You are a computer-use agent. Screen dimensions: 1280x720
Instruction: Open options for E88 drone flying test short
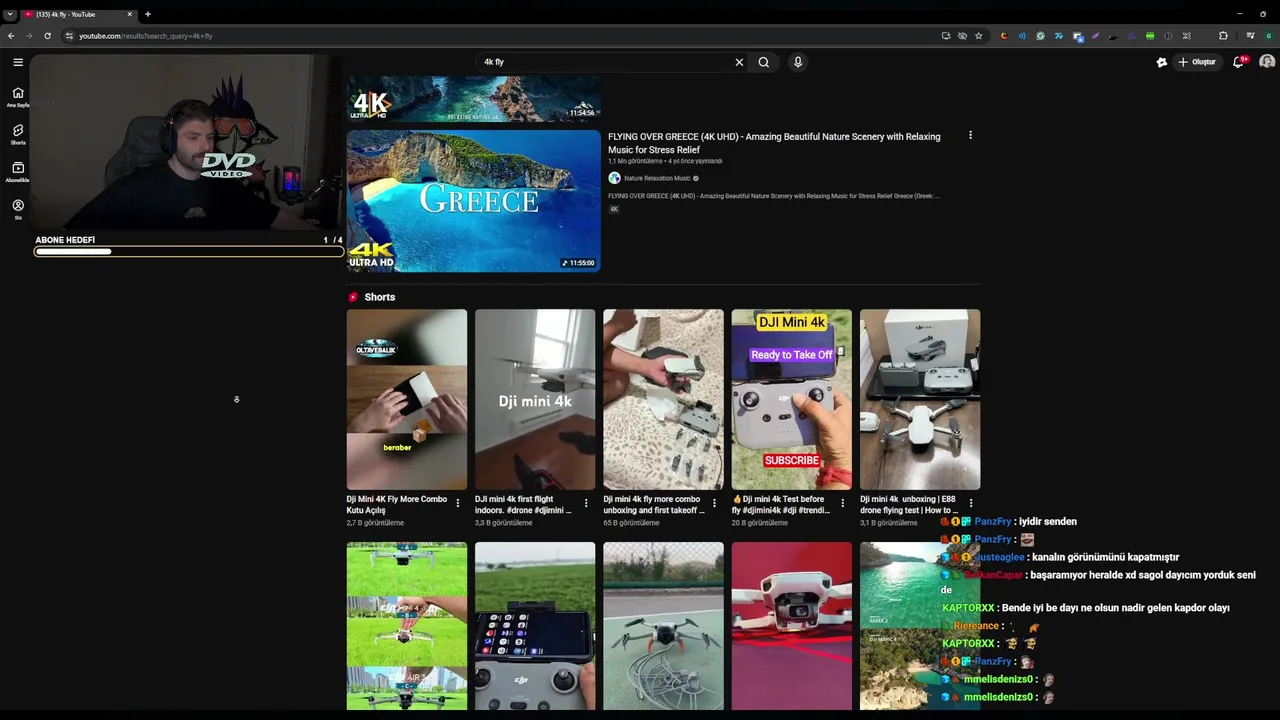point(971,503)
